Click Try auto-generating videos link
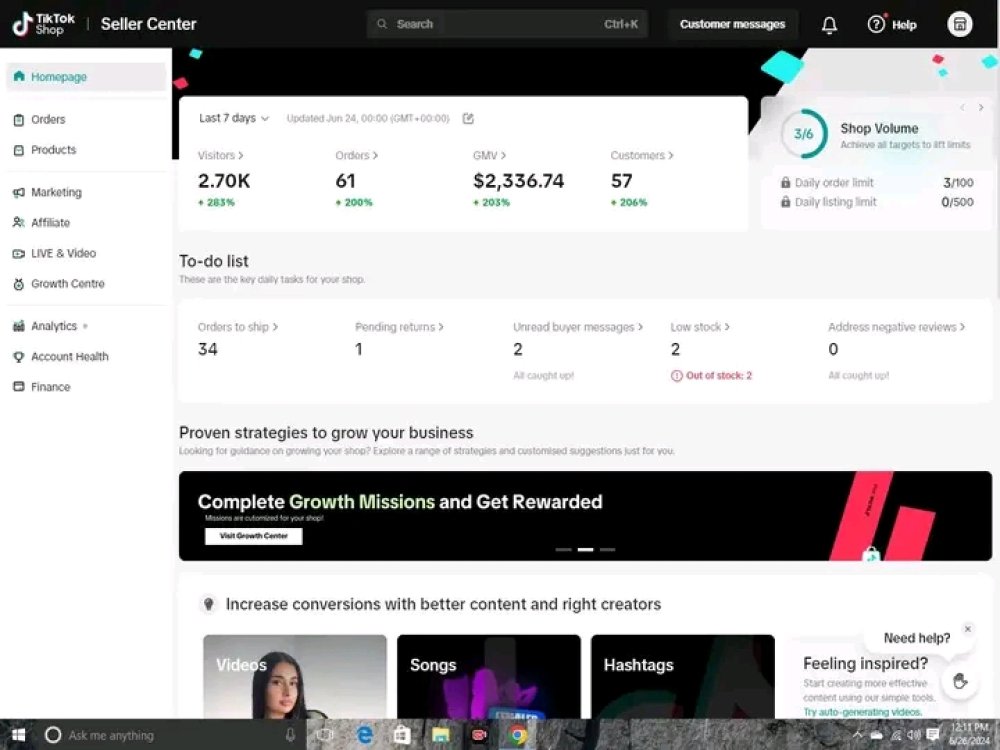Viewport: 1000px width, 750px height. pos(862,712)
